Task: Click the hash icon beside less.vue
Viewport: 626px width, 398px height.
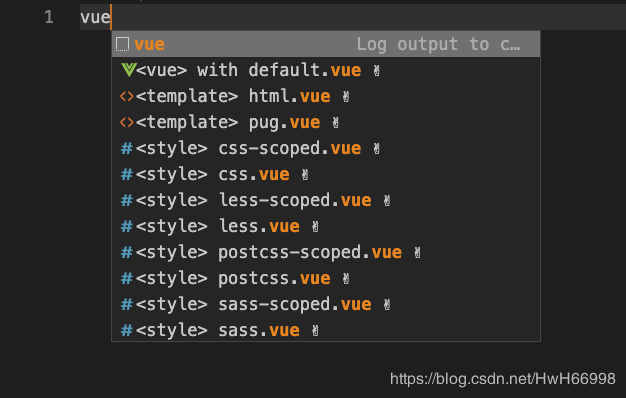Action: (127, 226)
